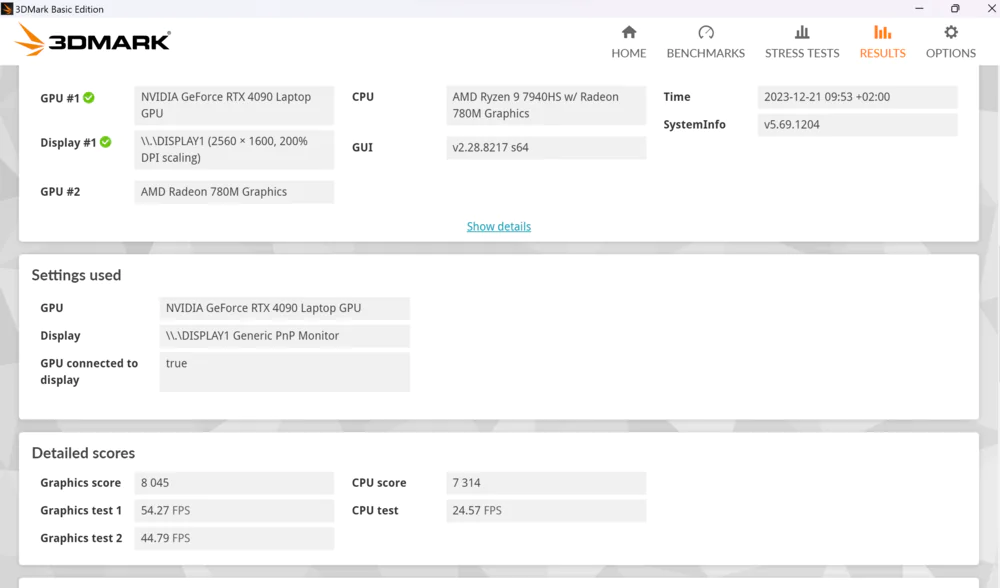Click the green check beside GPU #1
Viewport: 1000px width, 588px height.
click(89, 98)
